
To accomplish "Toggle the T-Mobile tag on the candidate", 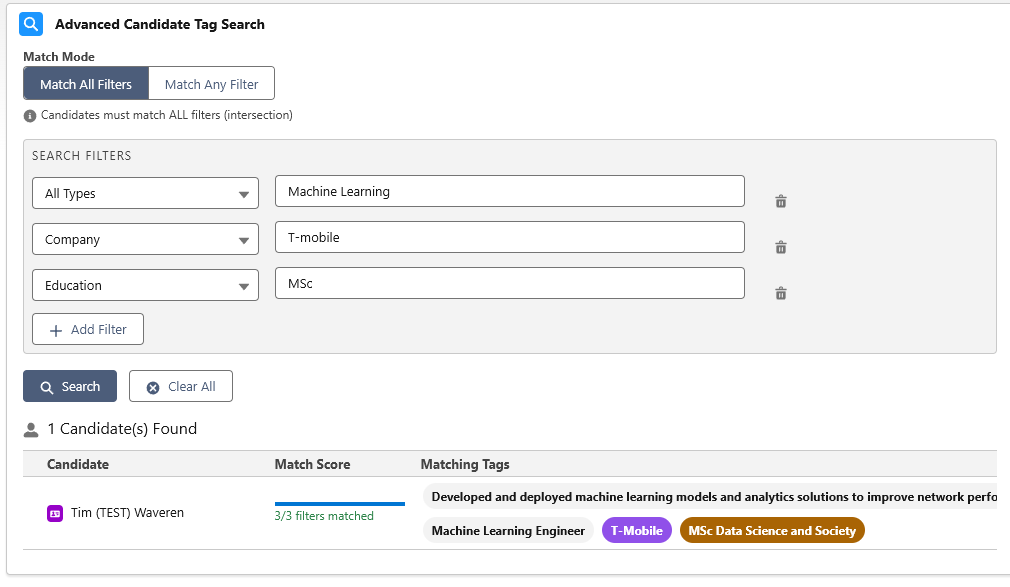I will pyautogui.click(x=636, y=530).
